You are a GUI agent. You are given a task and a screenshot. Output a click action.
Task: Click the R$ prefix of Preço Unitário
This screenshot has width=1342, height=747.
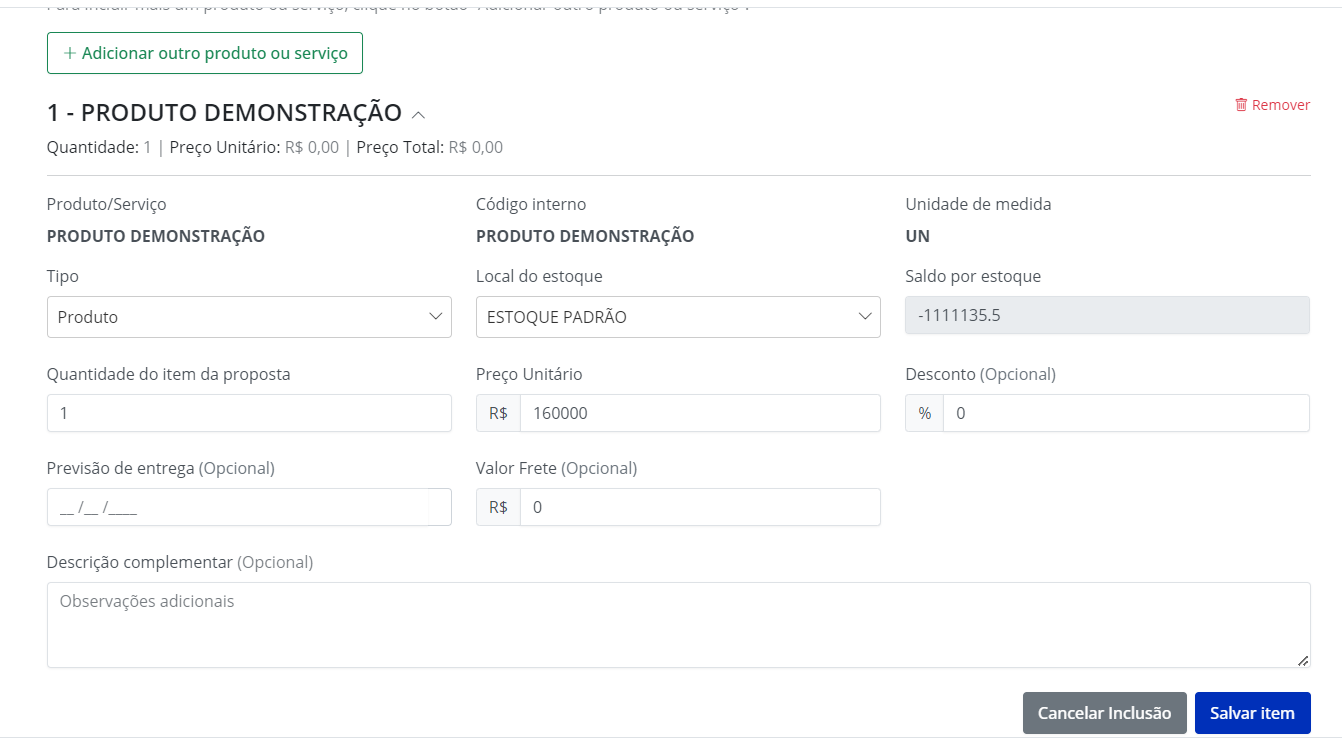click(x=498, y=413)
